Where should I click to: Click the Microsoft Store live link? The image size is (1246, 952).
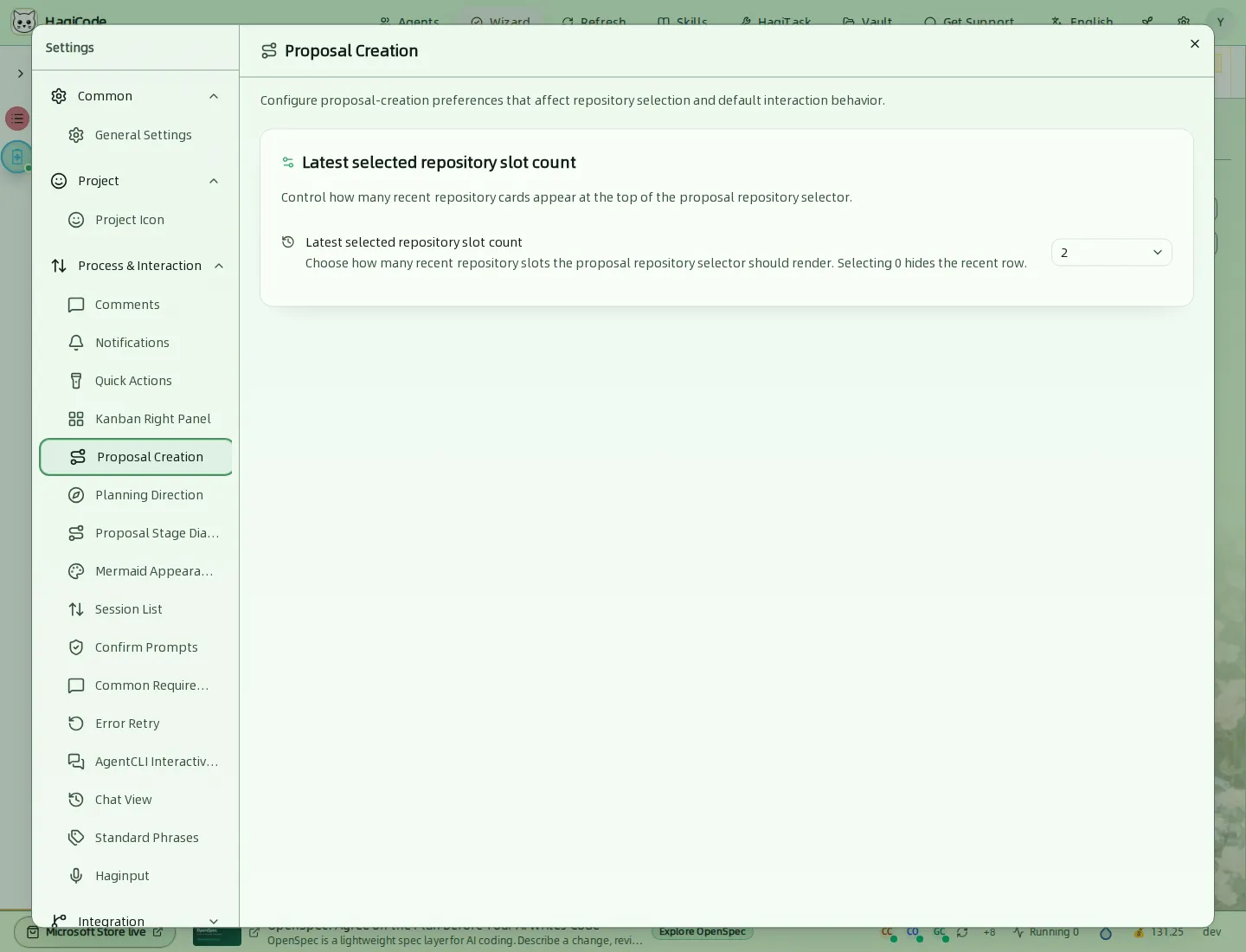pos(94,932)
